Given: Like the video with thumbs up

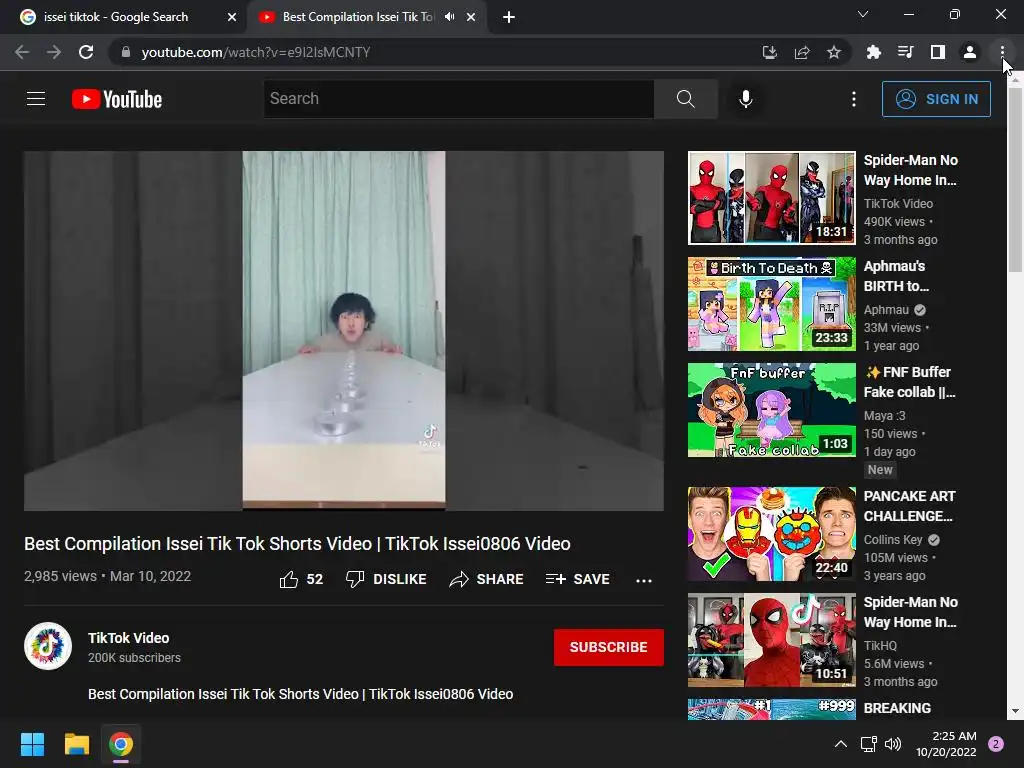Looking at the screenshot, I should [301, 579].
